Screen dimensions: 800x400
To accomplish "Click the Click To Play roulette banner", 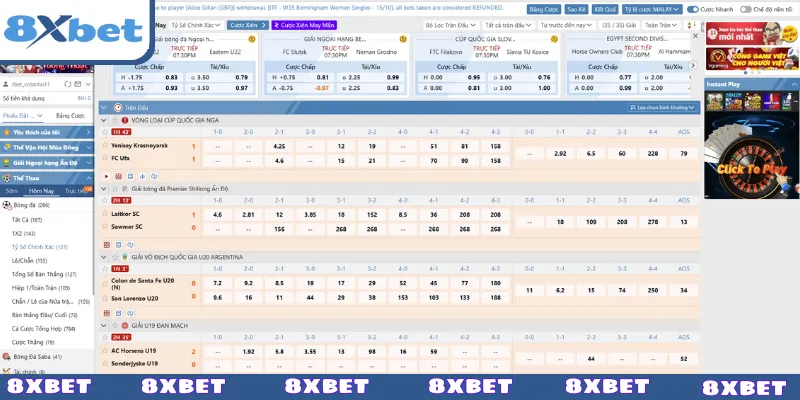I will 751,156.
